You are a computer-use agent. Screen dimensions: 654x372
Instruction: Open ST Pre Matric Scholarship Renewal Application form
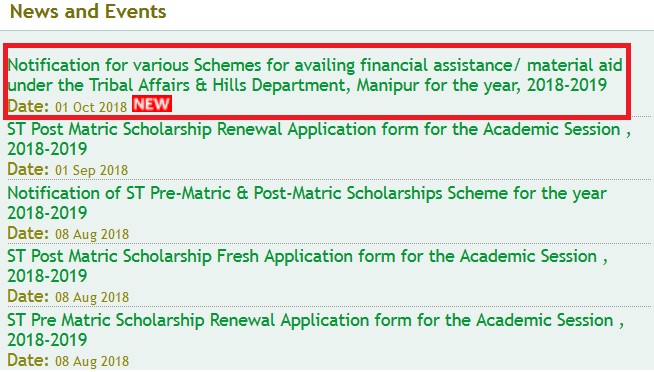tap(316, 330)
